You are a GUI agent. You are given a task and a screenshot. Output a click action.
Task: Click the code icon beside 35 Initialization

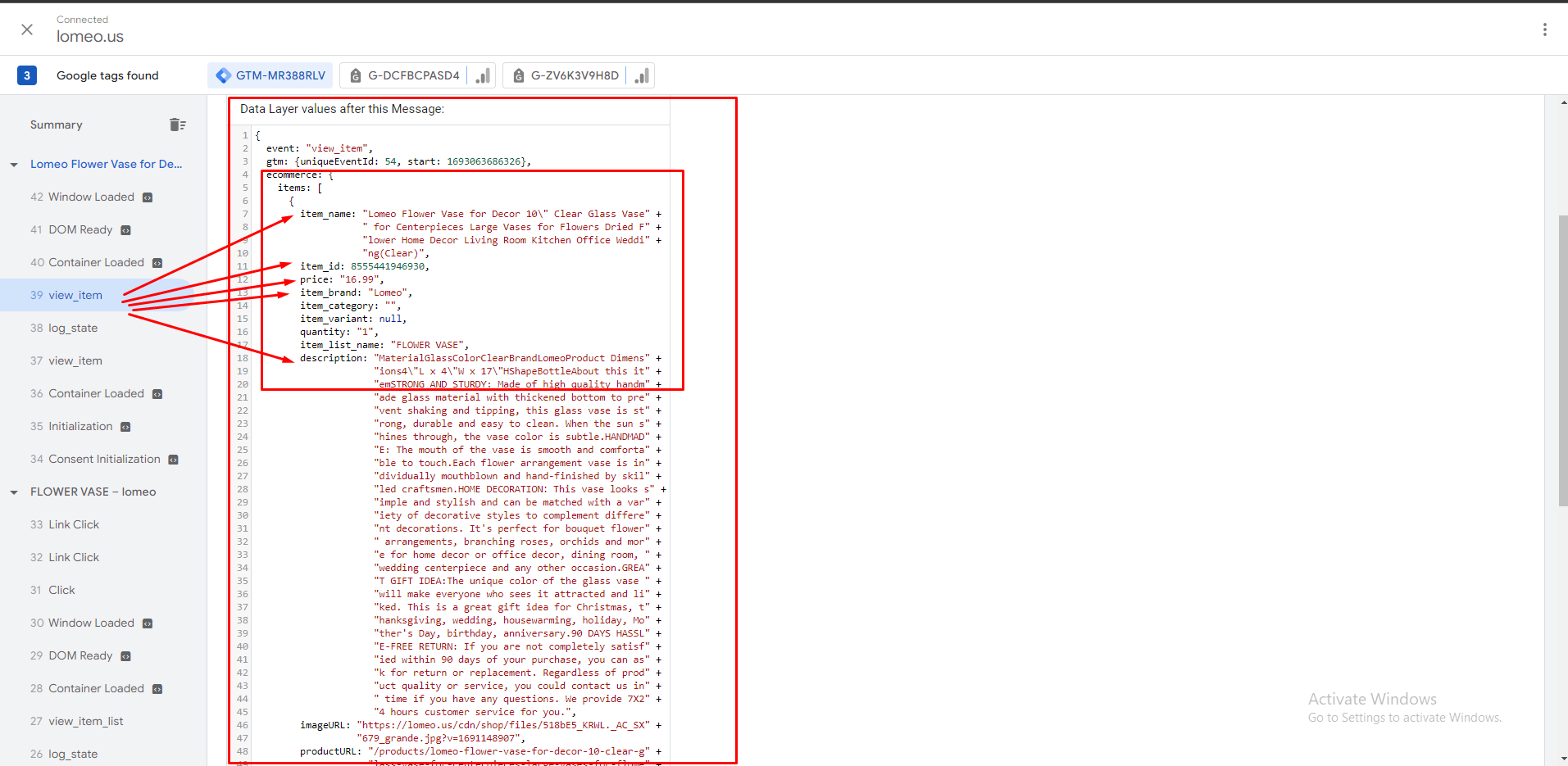[125, 427]
